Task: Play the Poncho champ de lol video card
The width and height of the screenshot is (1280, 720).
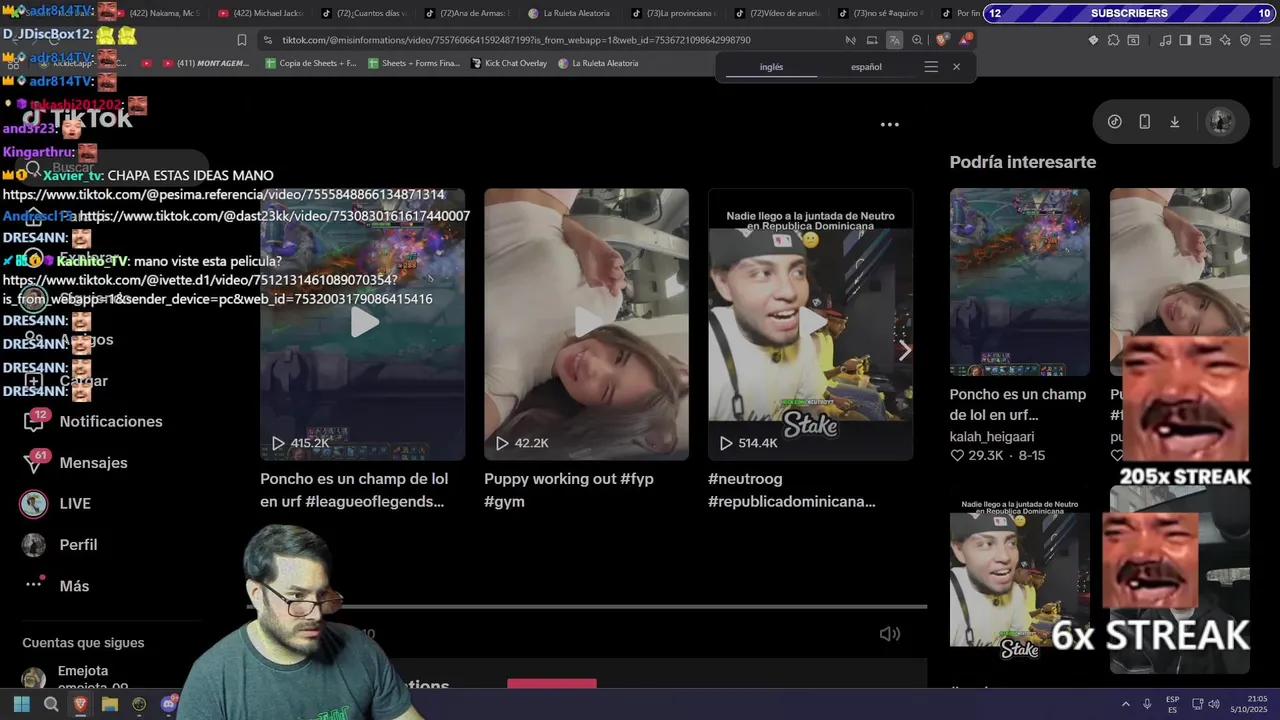Action: (x=363, y=324)
